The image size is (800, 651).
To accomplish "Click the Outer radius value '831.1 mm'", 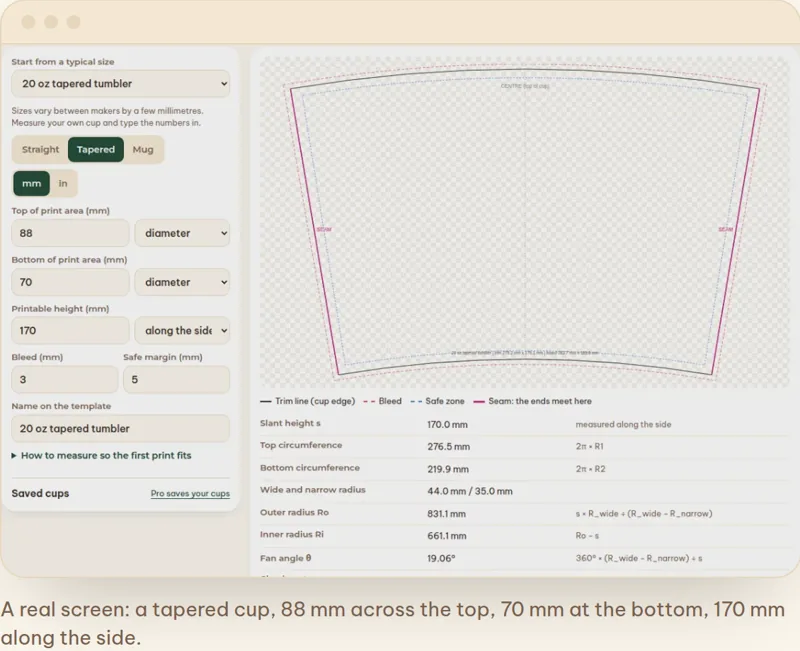I will (x=446, y=514).
